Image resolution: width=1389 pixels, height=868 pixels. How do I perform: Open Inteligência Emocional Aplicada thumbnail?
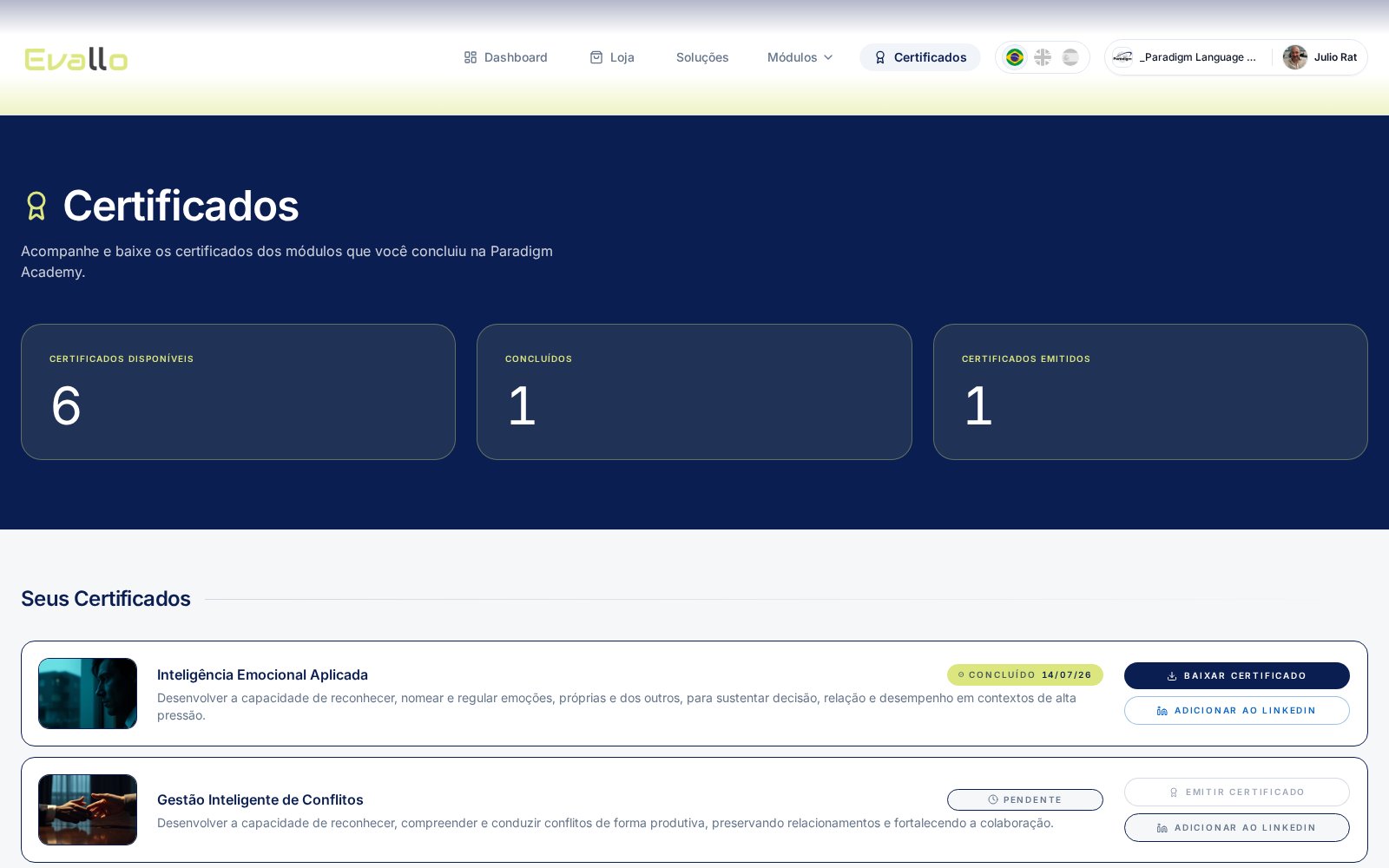click(x=88, y=694)
